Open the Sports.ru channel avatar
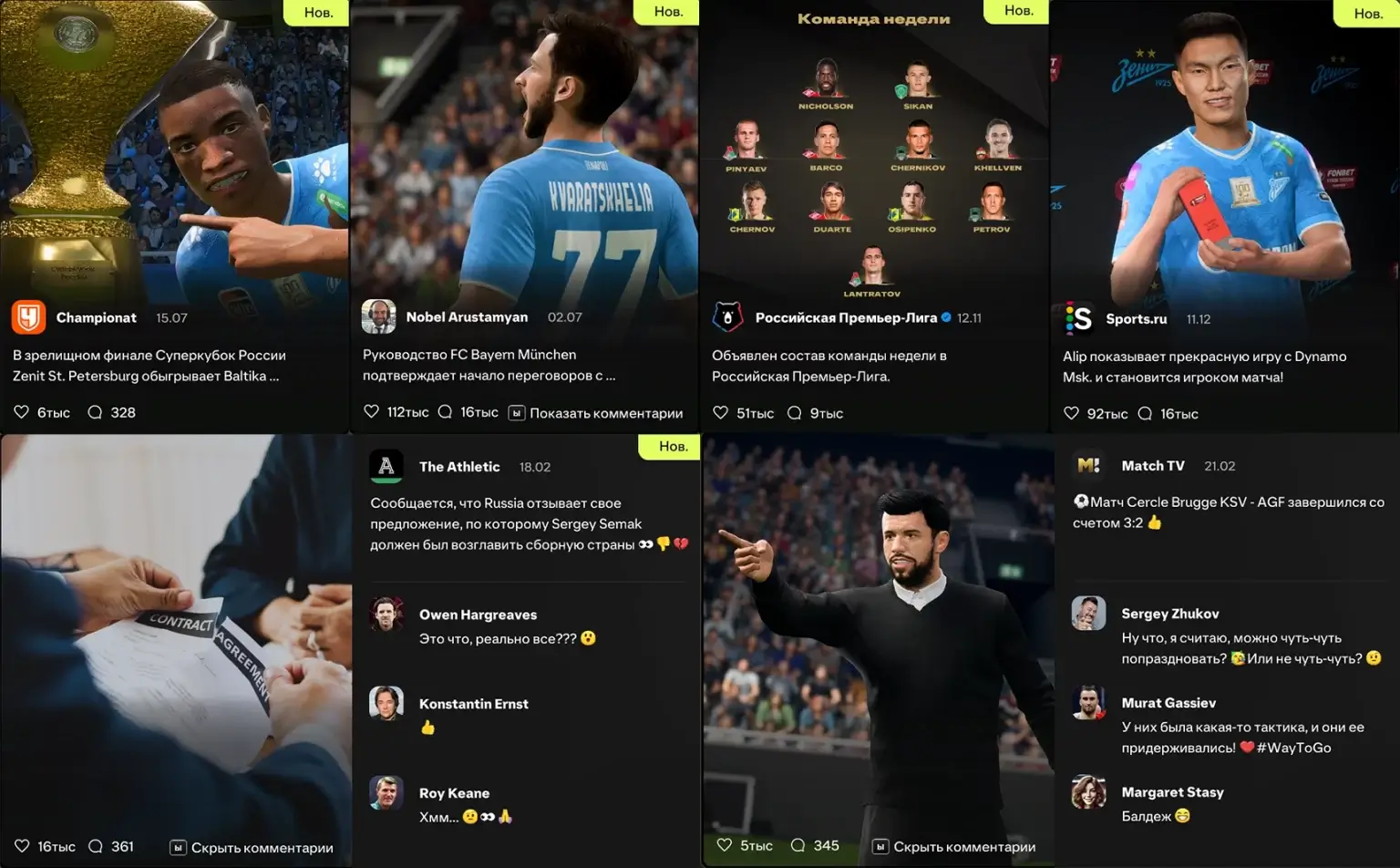The image size is (1400, 868). 1079,318
